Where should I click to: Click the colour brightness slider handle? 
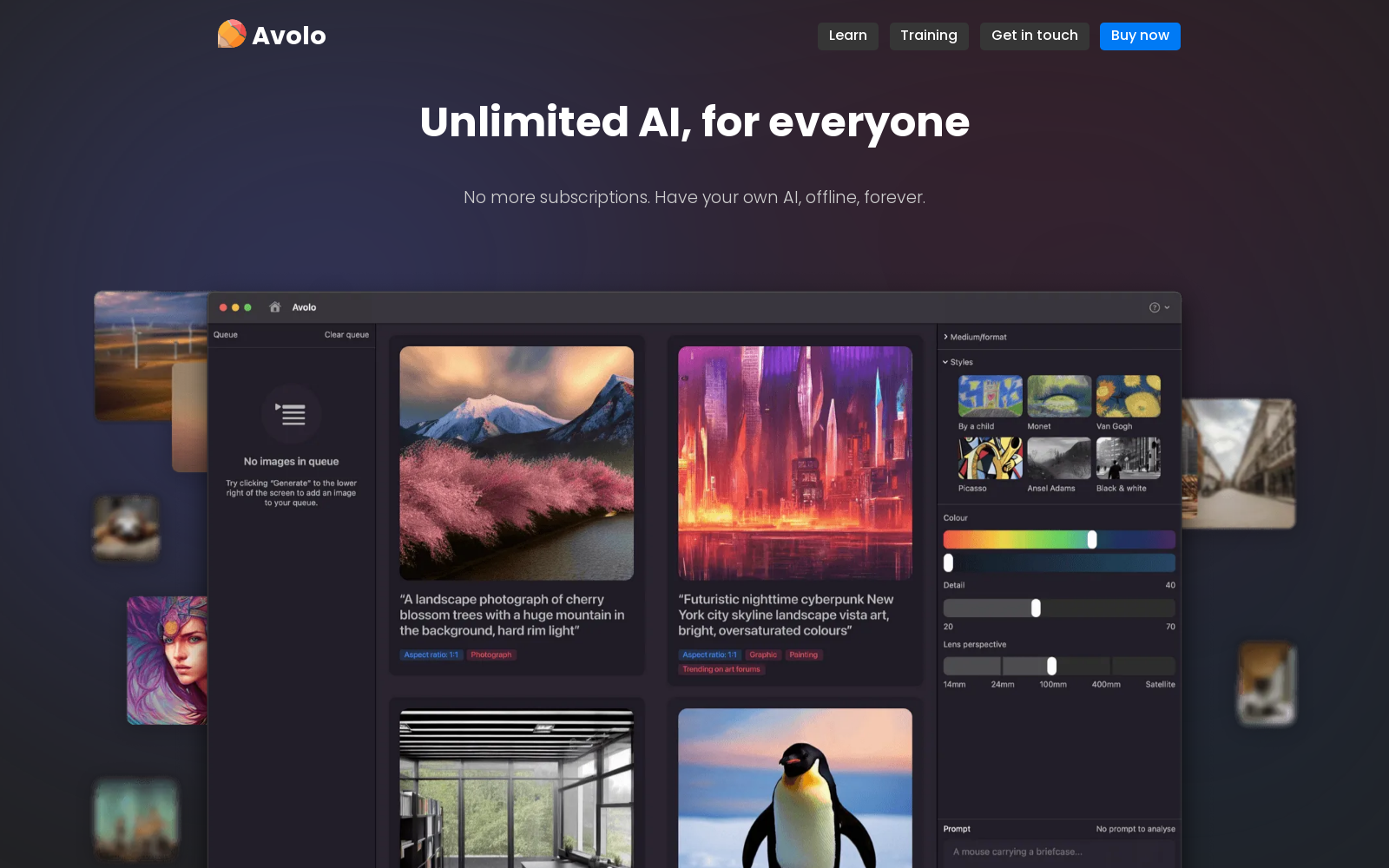(x=948, y=563)
